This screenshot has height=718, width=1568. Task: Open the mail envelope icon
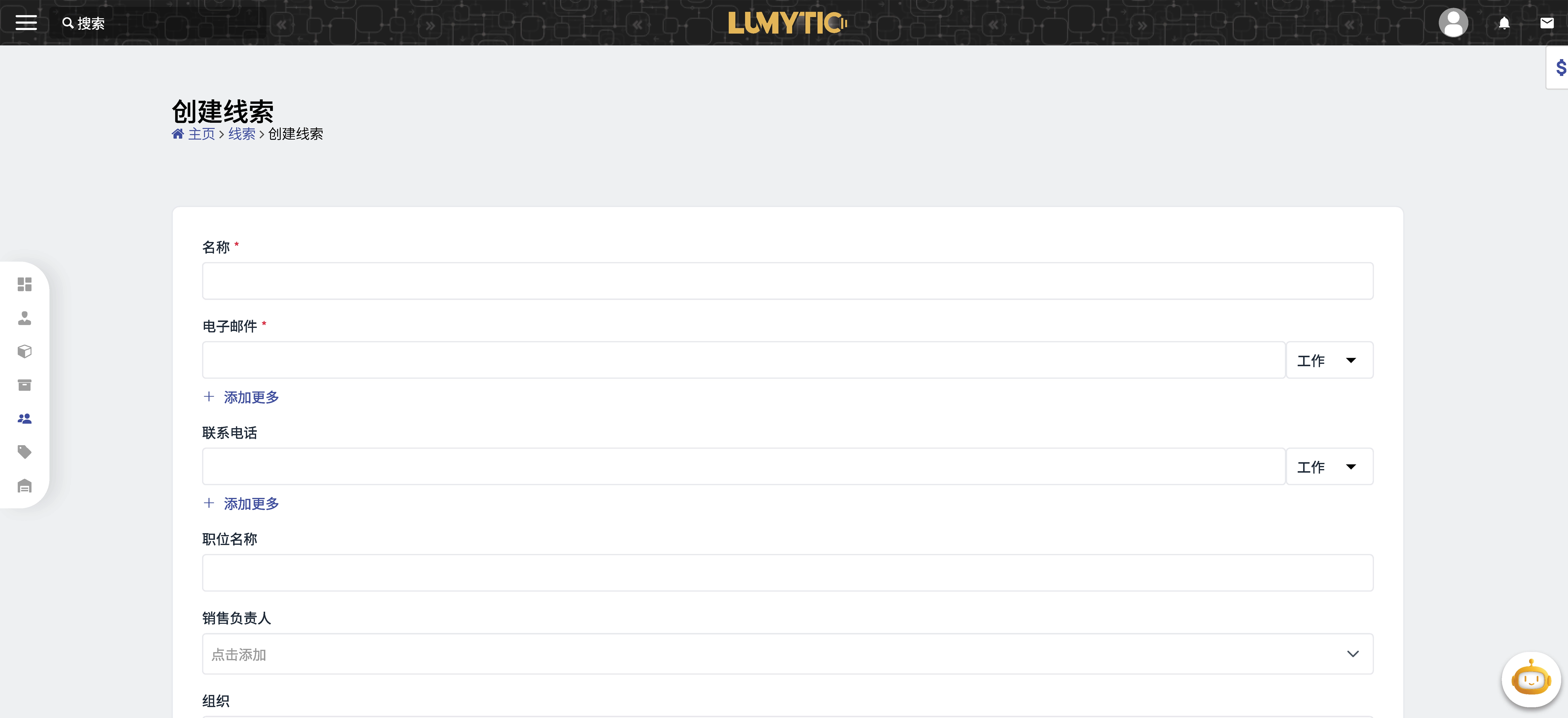[x=1547, y=23]
